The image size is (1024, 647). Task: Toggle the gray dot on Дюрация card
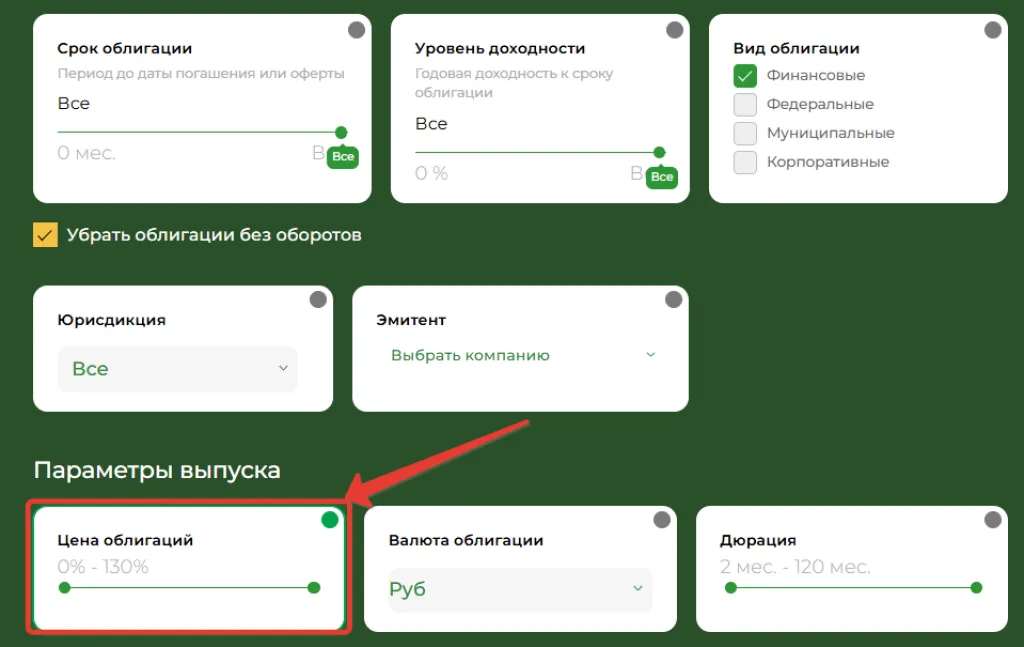993,520
